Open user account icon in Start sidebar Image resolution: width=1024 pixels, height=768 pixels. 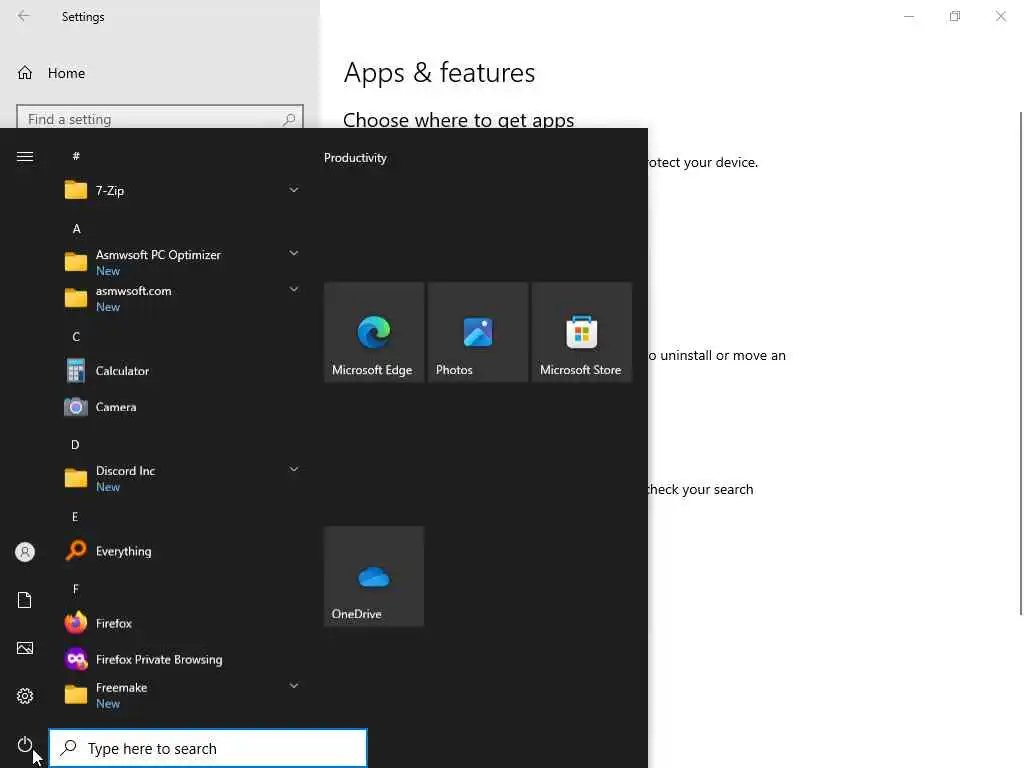click(25, 552)
